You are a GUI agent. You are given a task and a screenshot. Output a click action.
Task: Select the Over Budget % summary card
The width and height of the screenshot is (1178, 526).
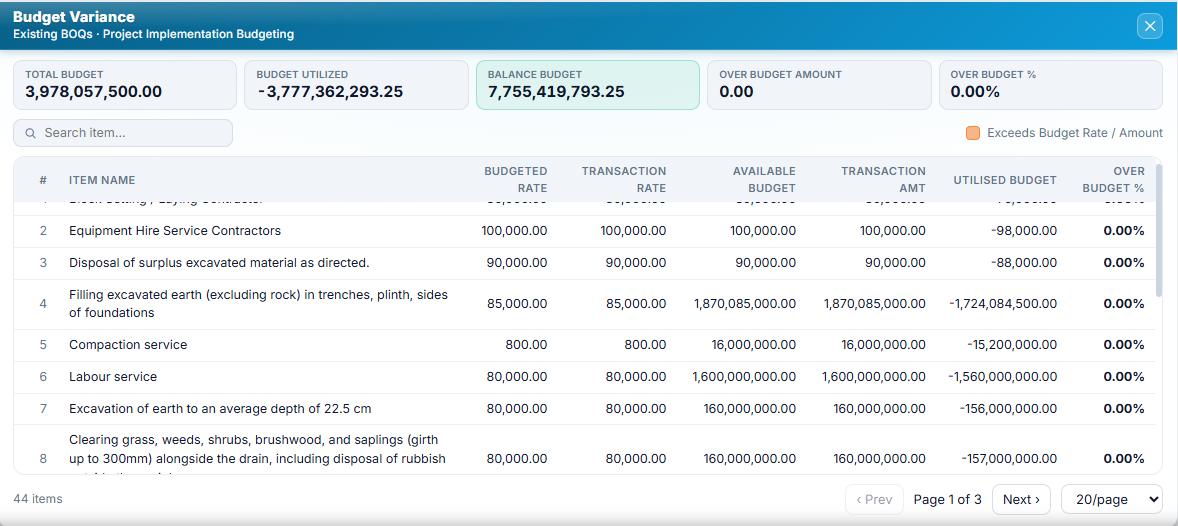point(1050,85)
